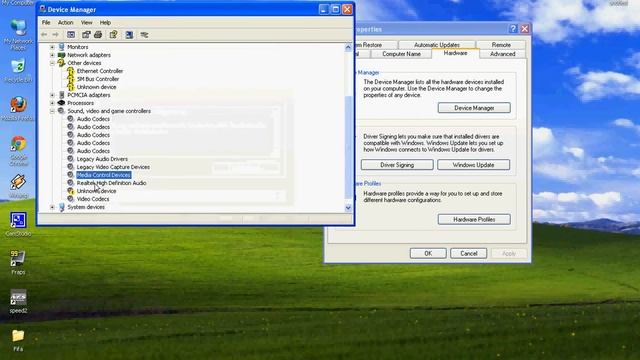Select the "Ethernet Controller" entry

pos(100,71)
